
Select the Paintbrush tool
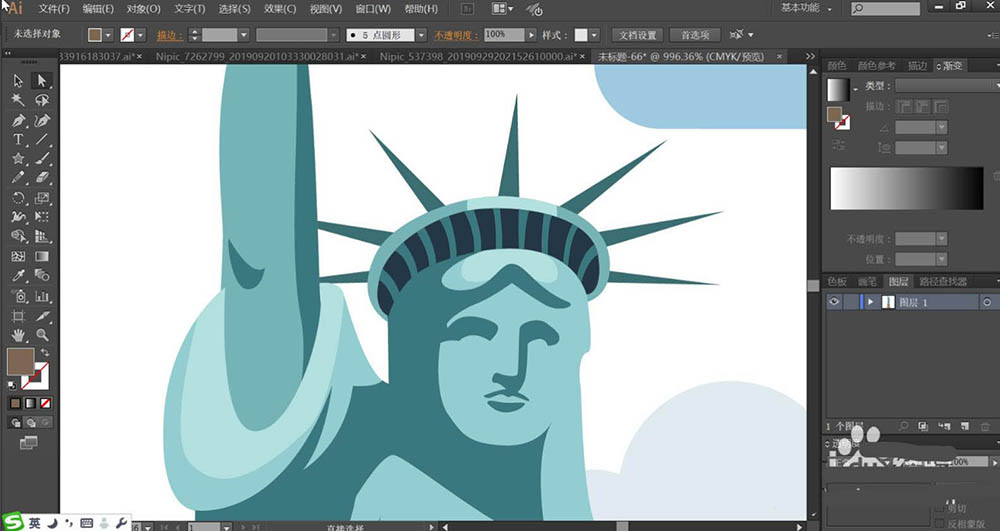point(42,158)
